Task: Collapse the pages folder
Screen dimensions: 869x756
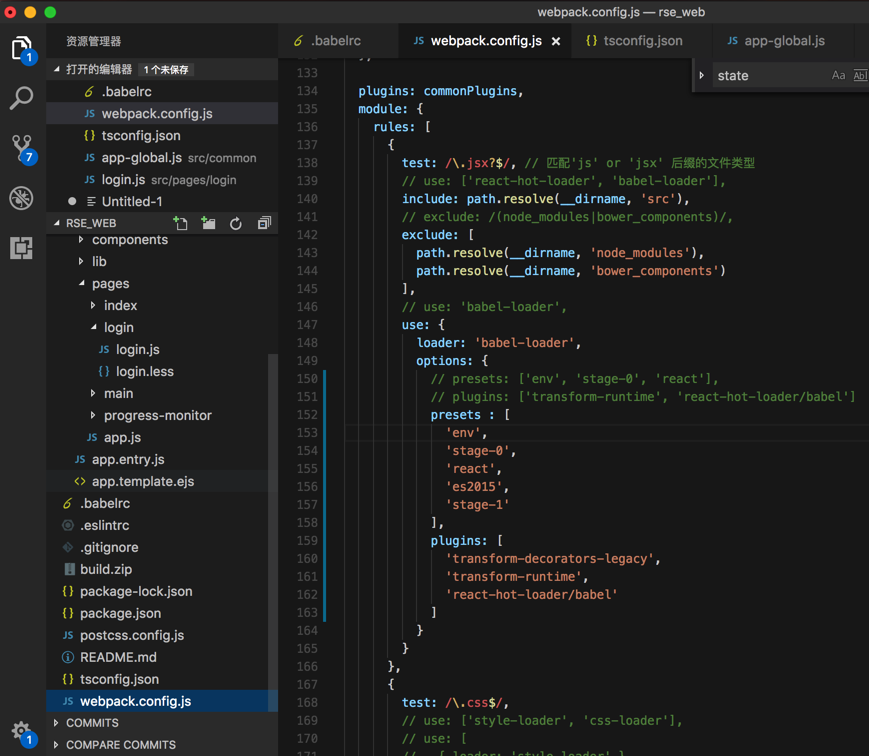Action: click(x=110, y=284)
